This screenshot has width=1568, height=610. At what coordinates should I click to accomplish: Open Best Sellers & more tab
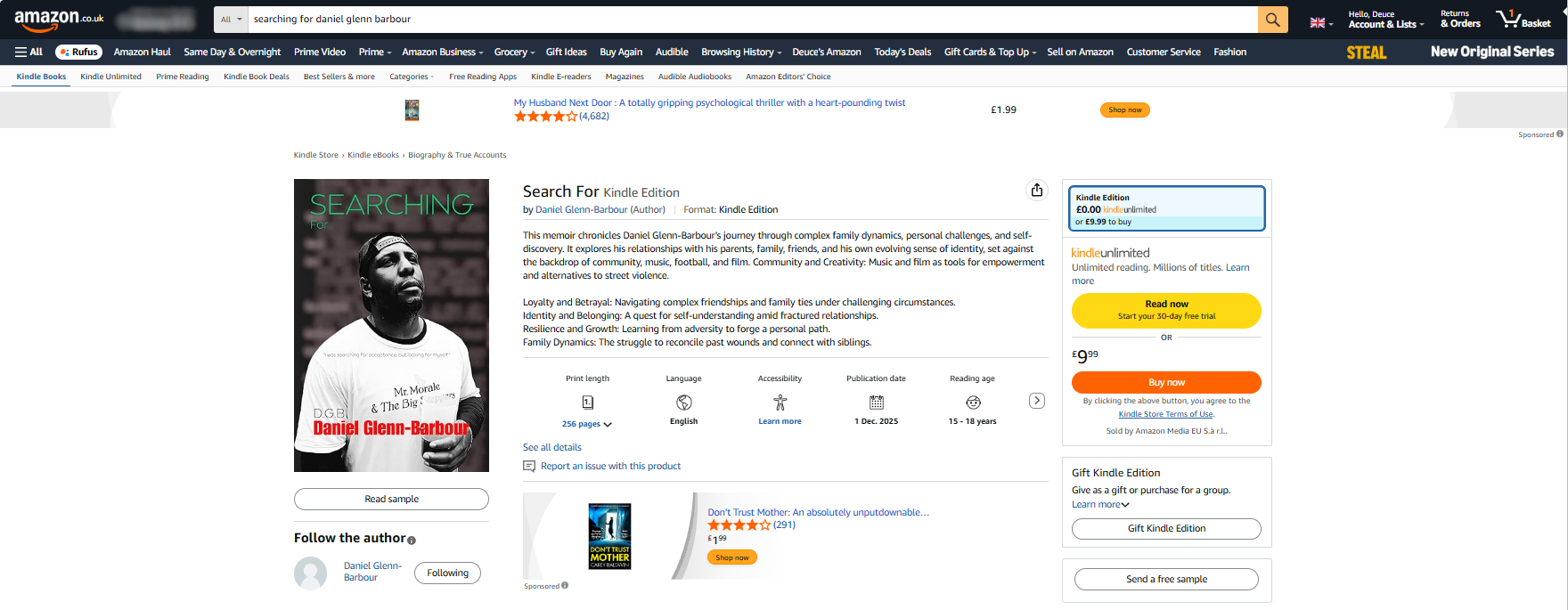click(x=339, y=77)
